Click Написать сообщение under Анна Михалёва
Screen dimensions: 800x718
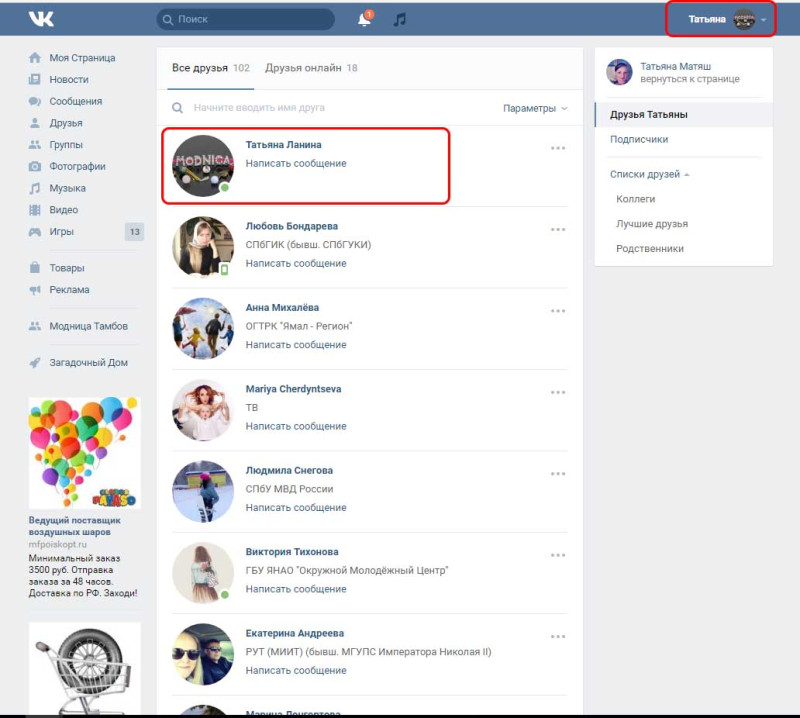point(296,345)
